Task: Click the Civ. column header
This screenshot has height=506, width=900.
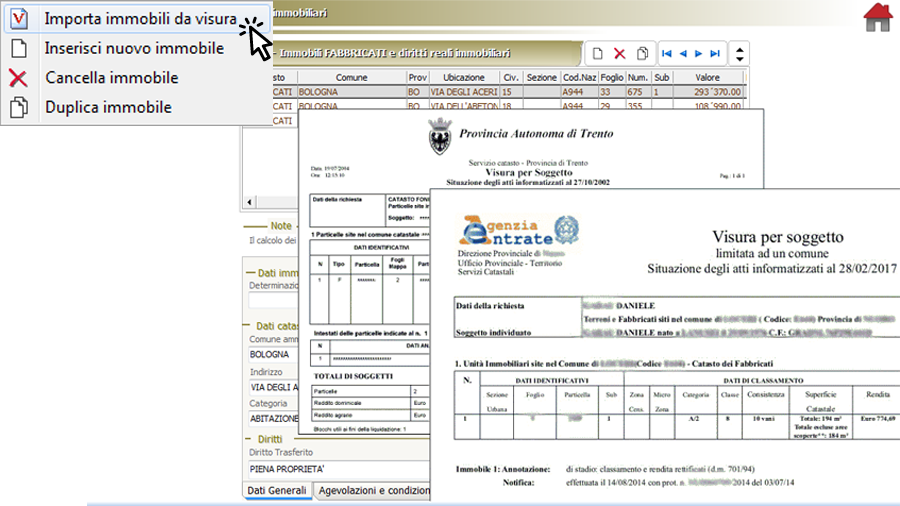Action: click(511, 77)
